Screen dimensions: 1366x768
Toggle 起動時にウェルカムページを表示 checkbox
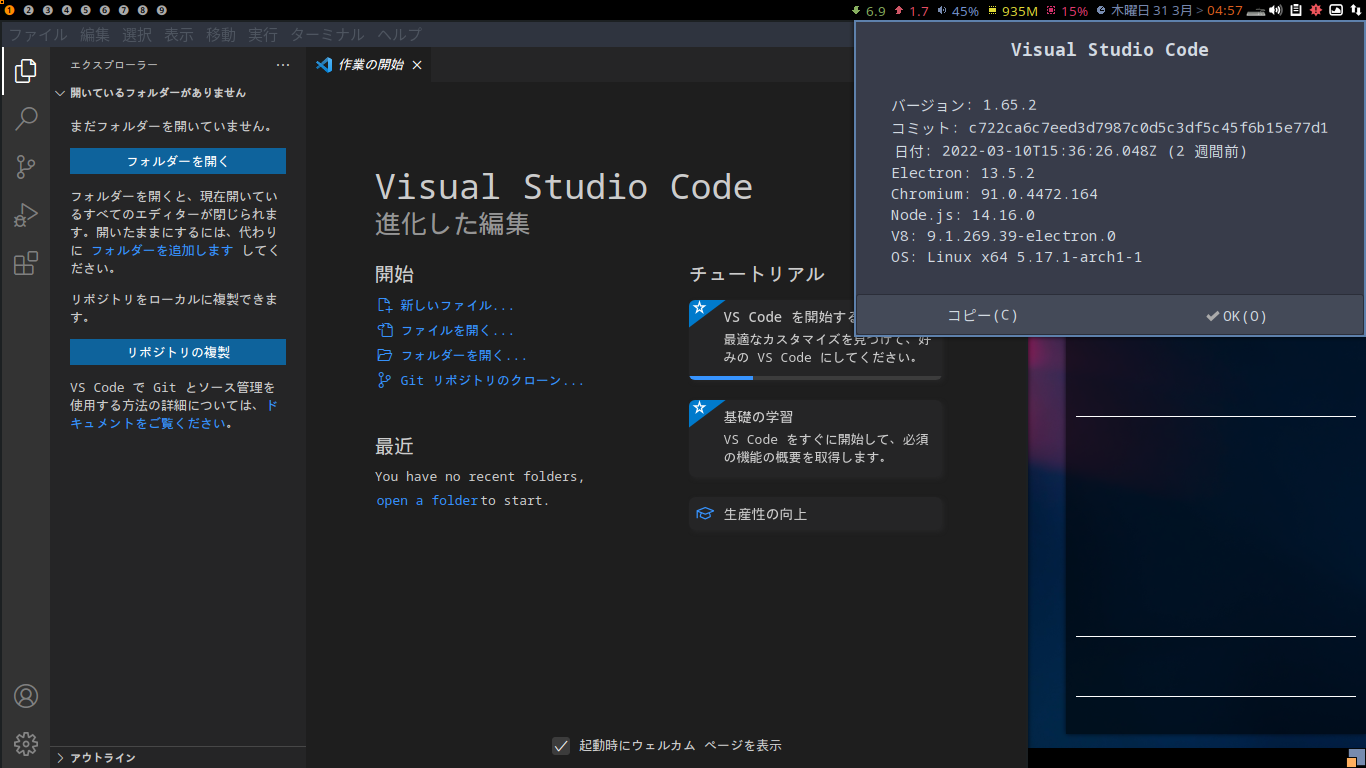tap(561, 746)
